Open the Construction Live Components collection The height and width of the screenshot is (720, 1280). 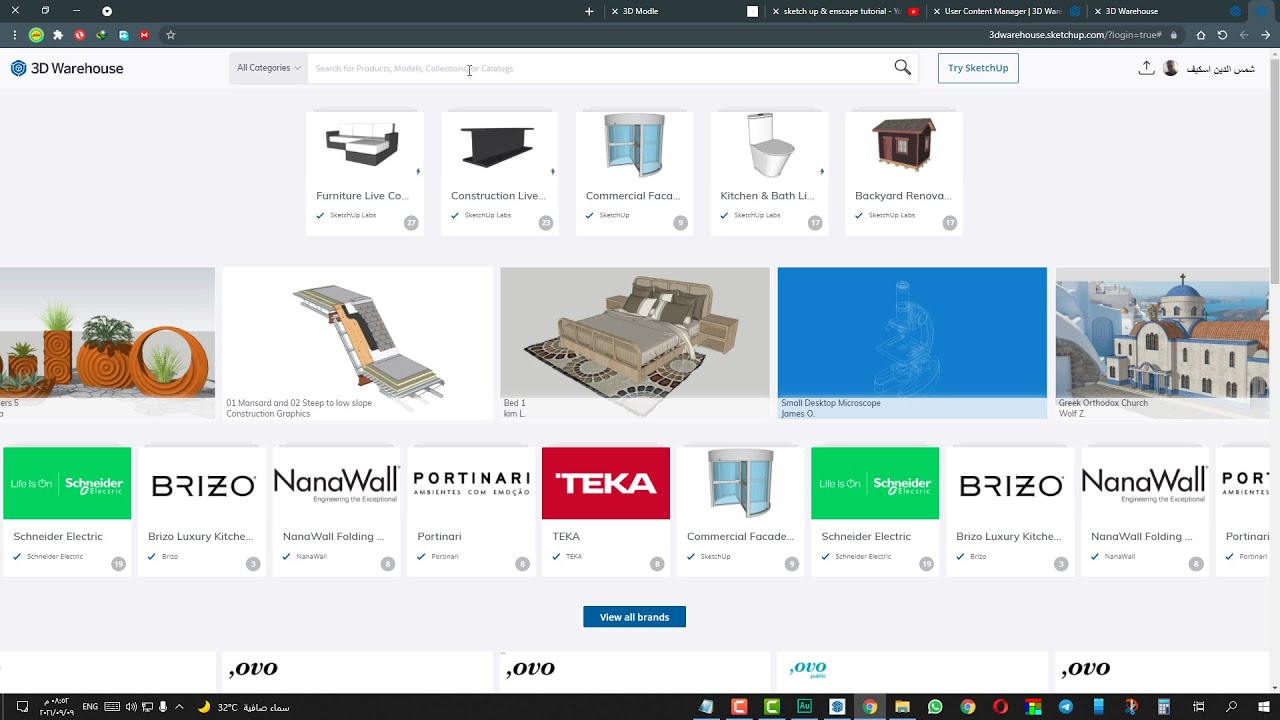click(499, 174)
